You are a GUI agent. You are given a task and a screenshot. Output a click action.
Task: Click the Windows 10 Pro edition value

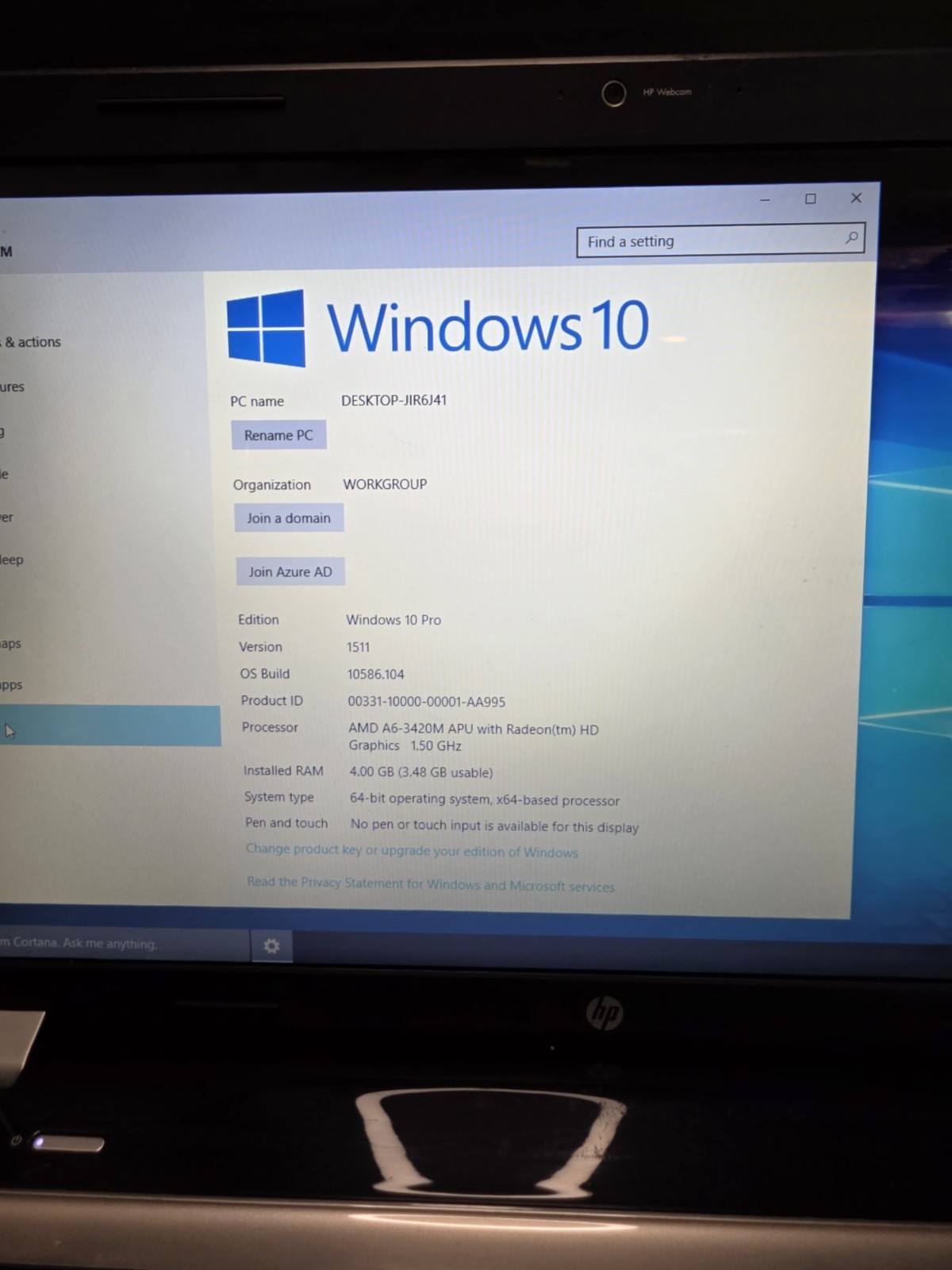tap(393, 620)
